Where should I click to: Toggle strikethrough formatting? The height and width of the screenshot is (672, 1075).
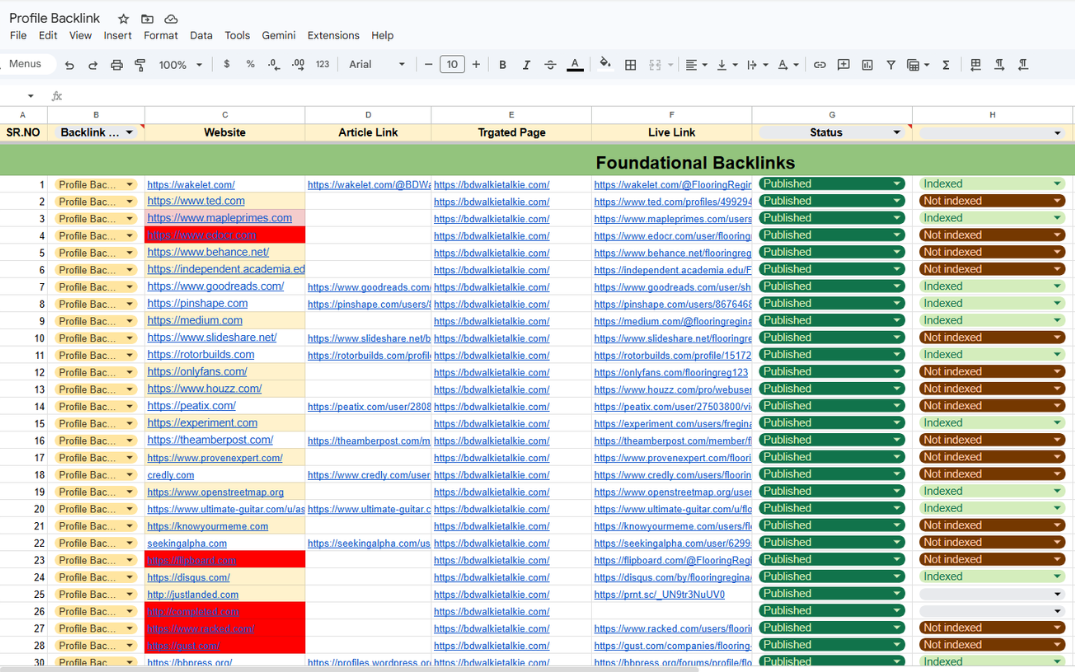click(x=550, y=65)
